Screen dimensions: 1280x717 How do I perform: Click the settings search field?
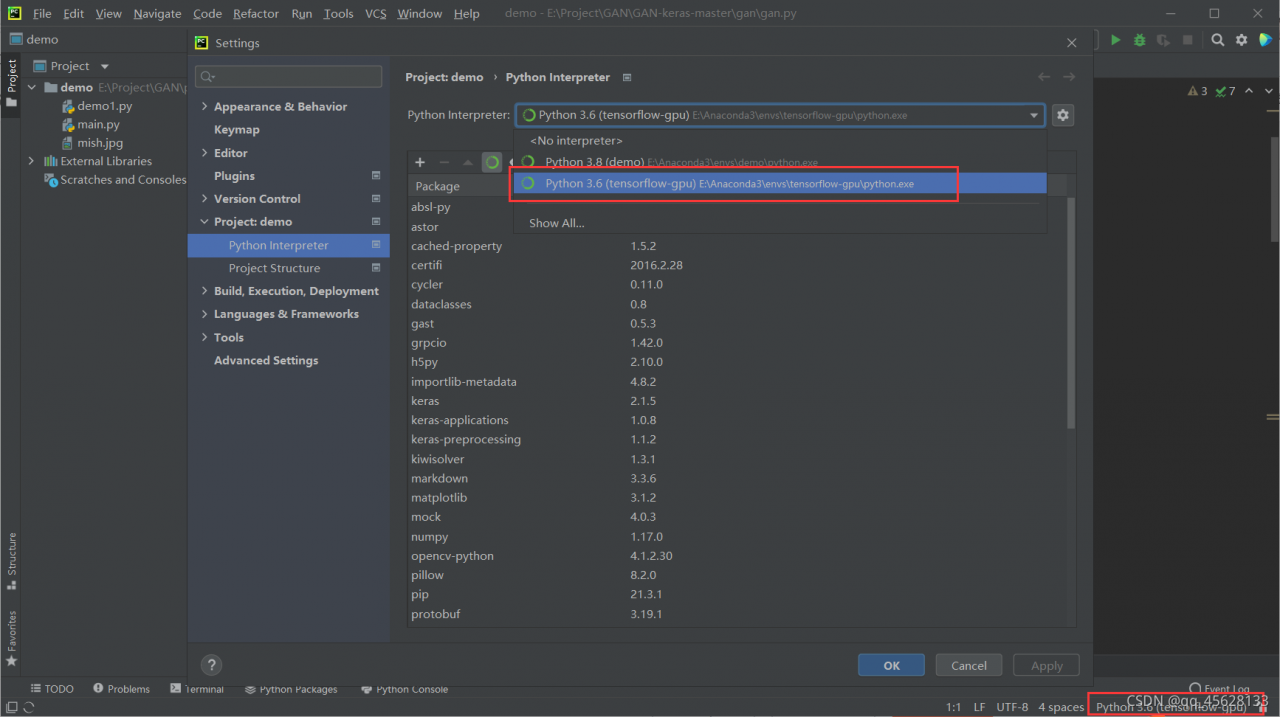tap(288, 76)
